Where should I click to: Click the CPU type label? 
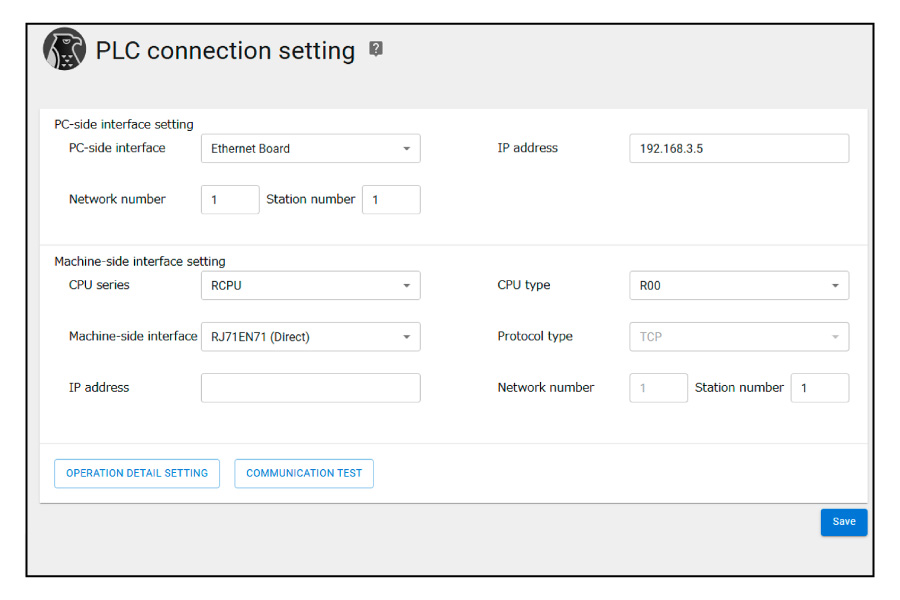524,286
